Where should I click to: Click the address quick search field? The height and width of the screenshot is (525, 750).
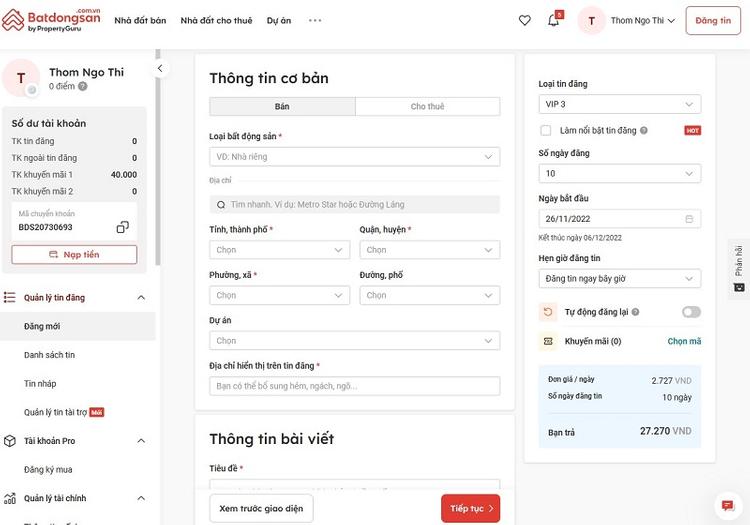[x=354, y=204]
